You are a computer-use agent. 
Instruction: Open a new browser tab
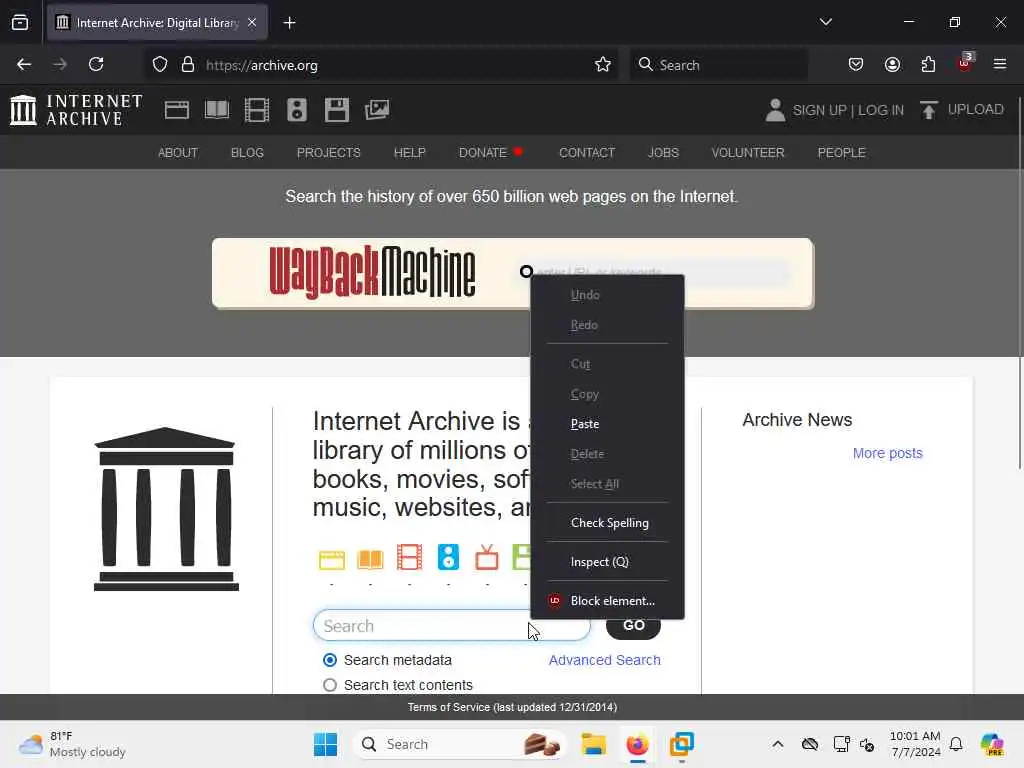(x=289, y=23)
